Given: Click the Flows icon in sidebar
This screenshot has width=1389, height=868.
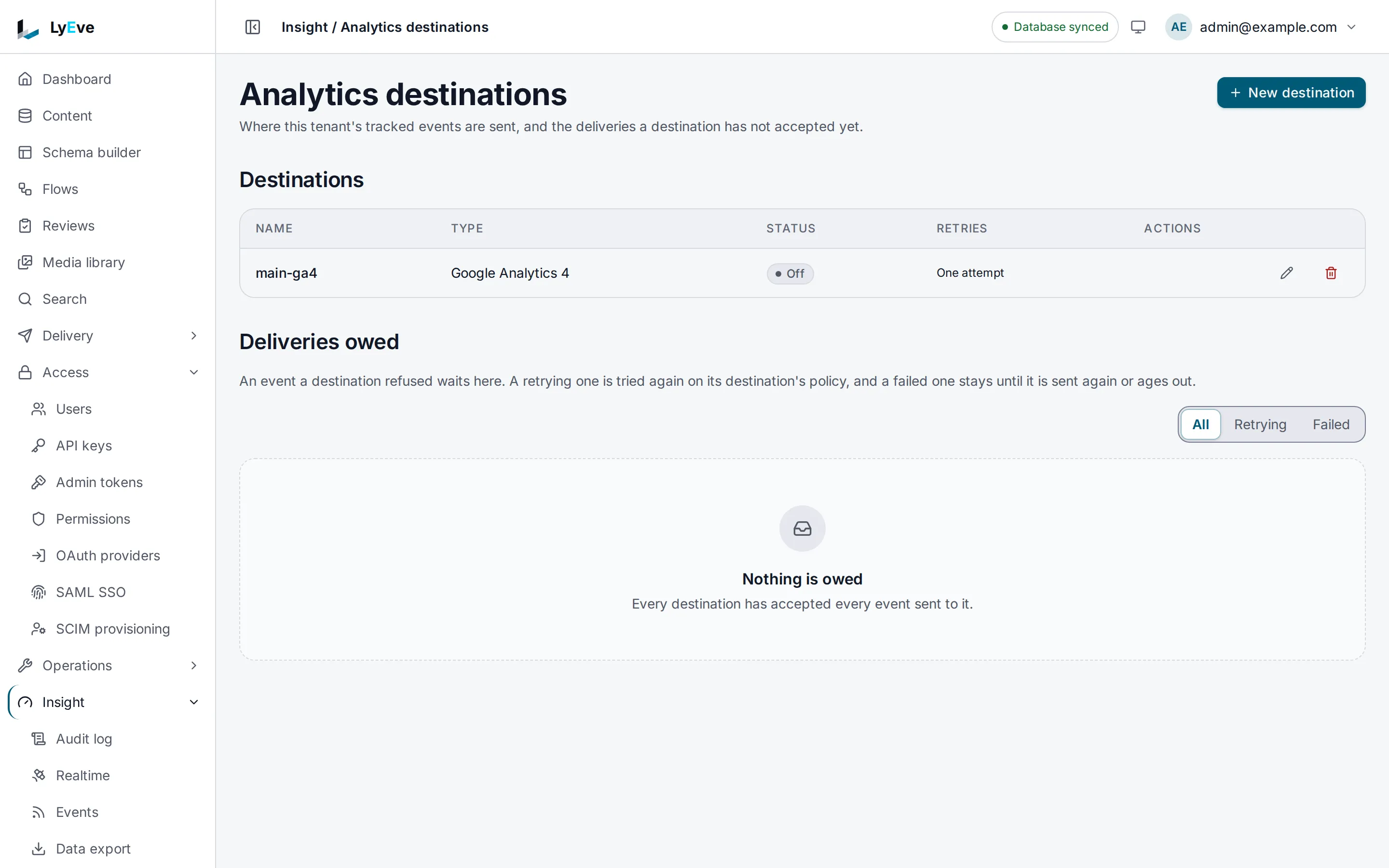Looking at the screenshot, I should (25, 189).
